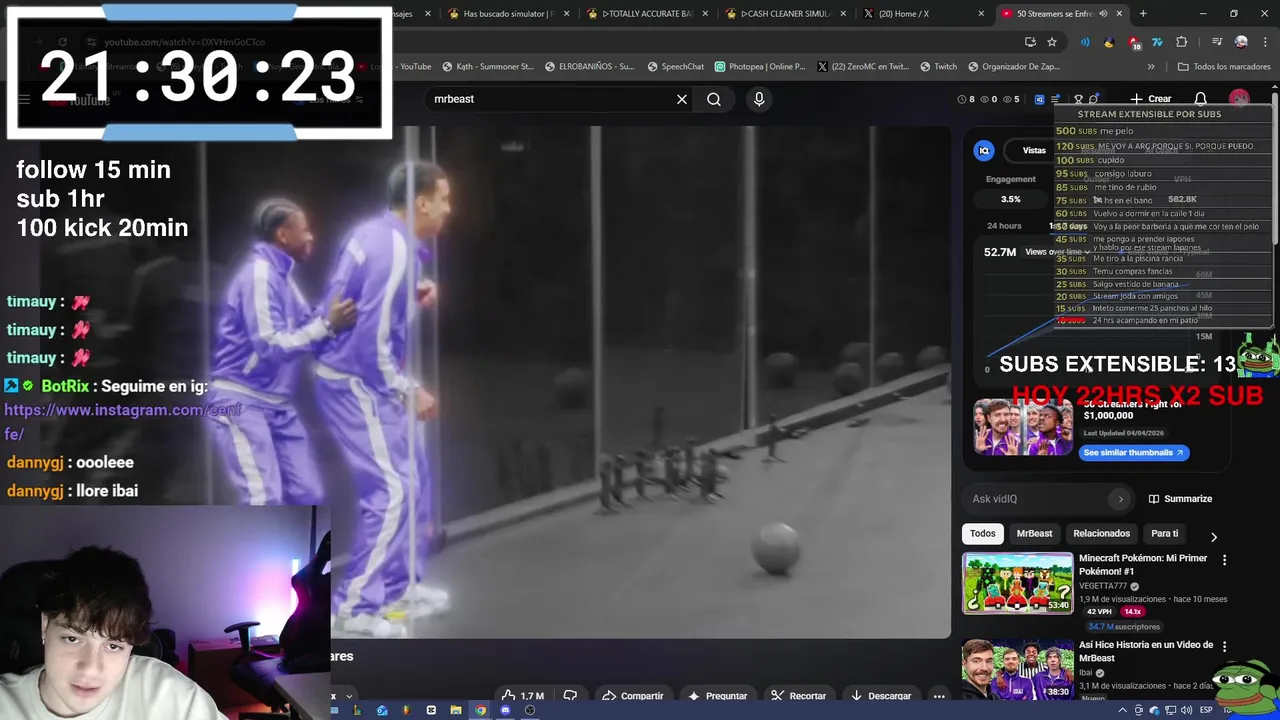Clear the mrbeast search text

[682, 99]
